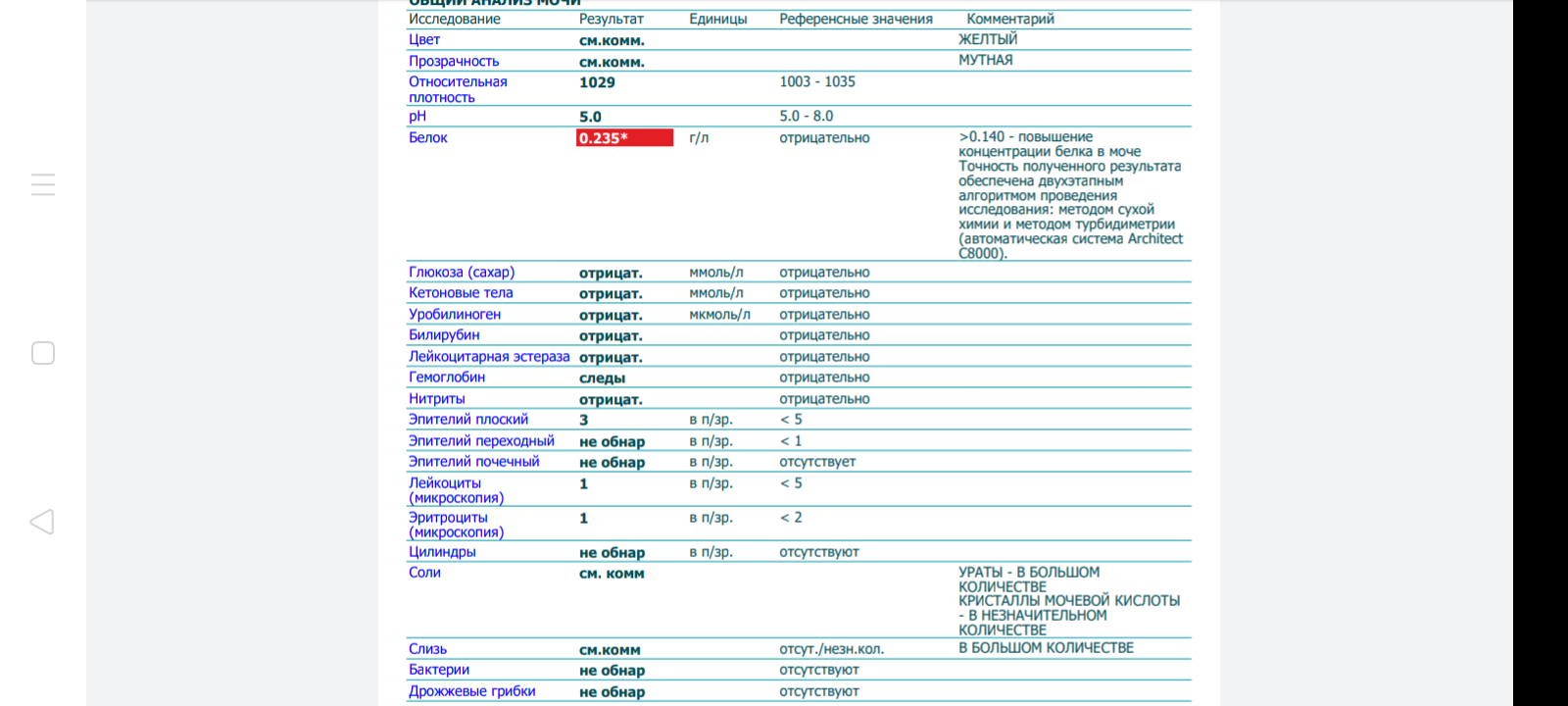Select the 'Исследование' column header

click(455, 19)
